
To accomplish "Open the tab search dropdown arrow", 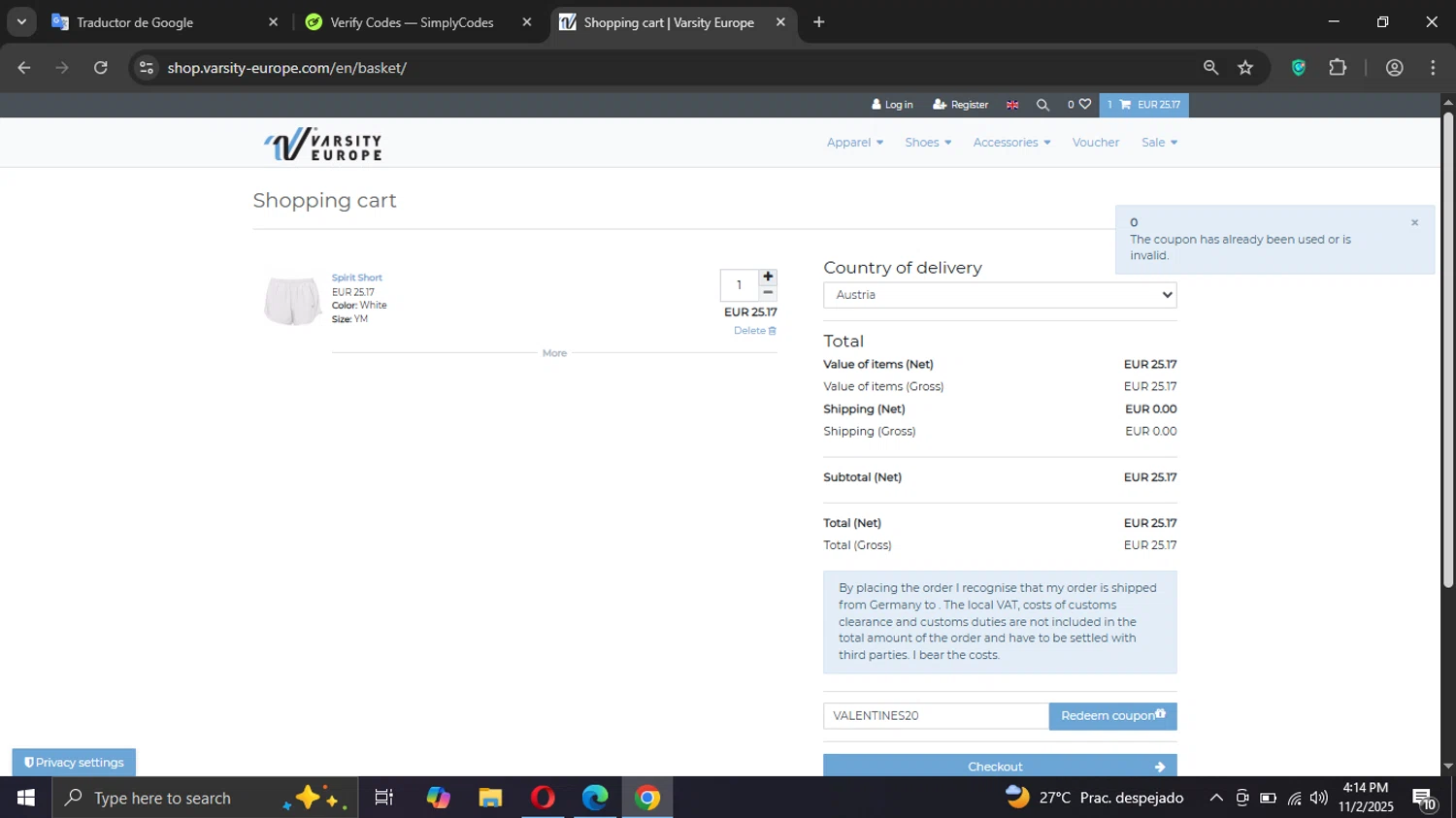I will pyautogui.click(x=21, y=22).
